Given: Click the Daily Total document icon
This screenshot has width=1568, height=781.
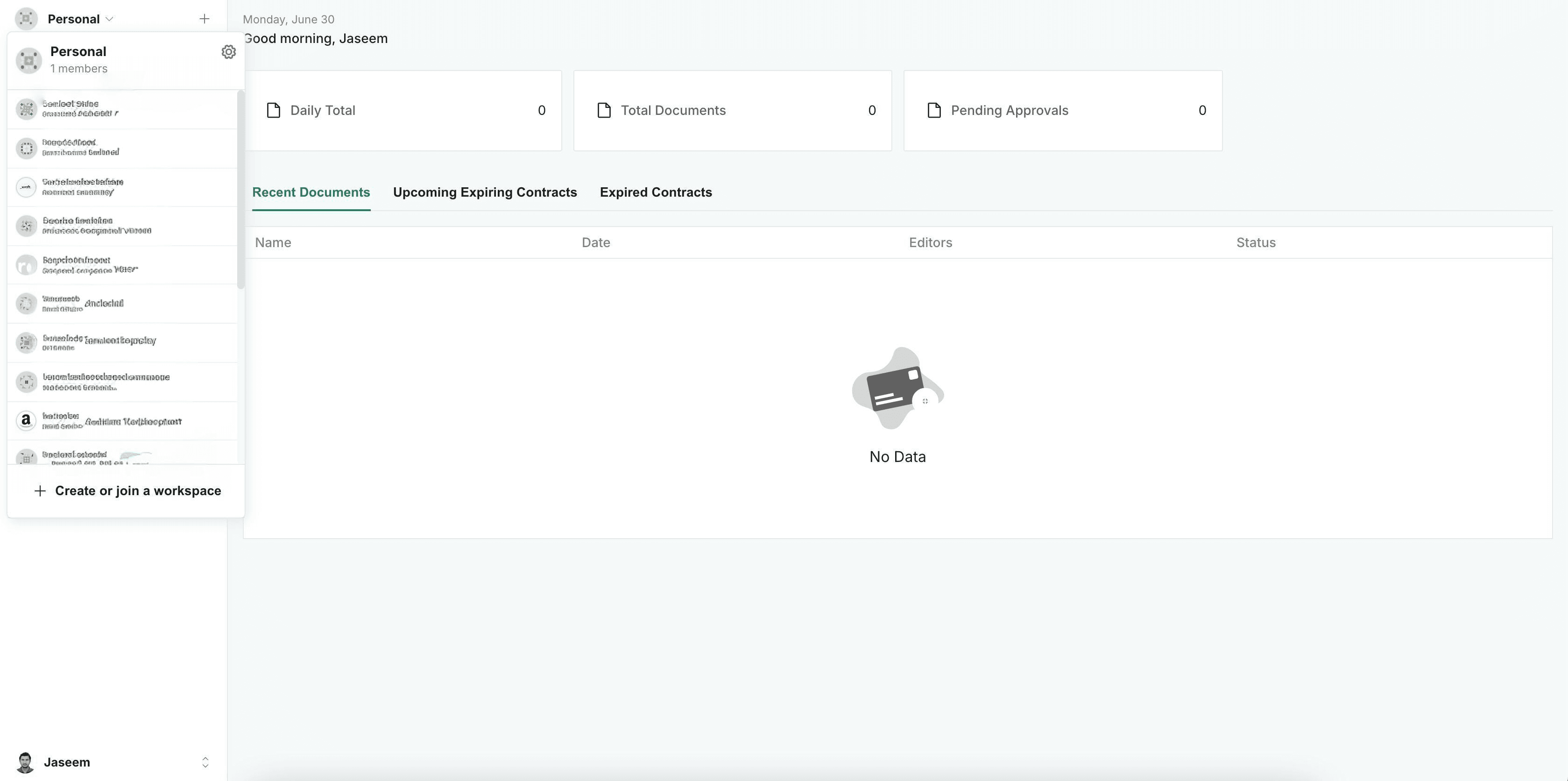Looking at the screenshot, I should point(274,110).
